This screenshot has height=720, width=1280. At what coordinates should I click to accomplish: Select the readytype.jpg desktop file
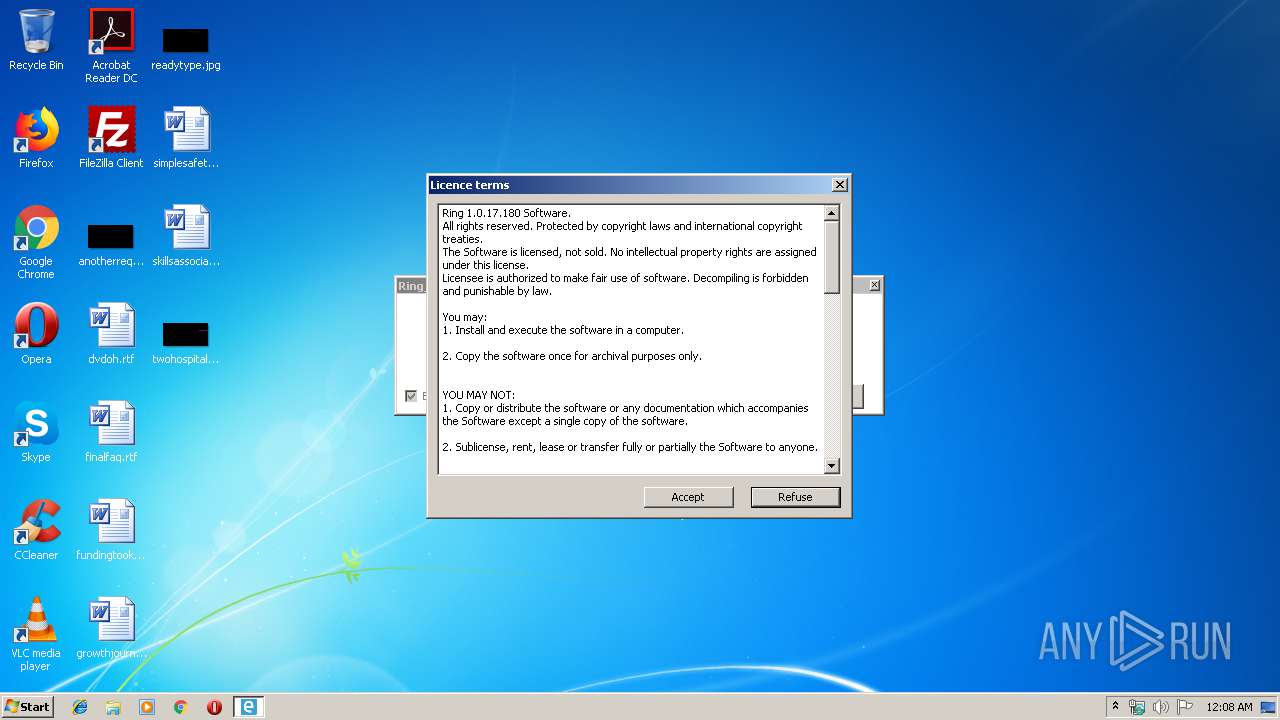point(186,48)
